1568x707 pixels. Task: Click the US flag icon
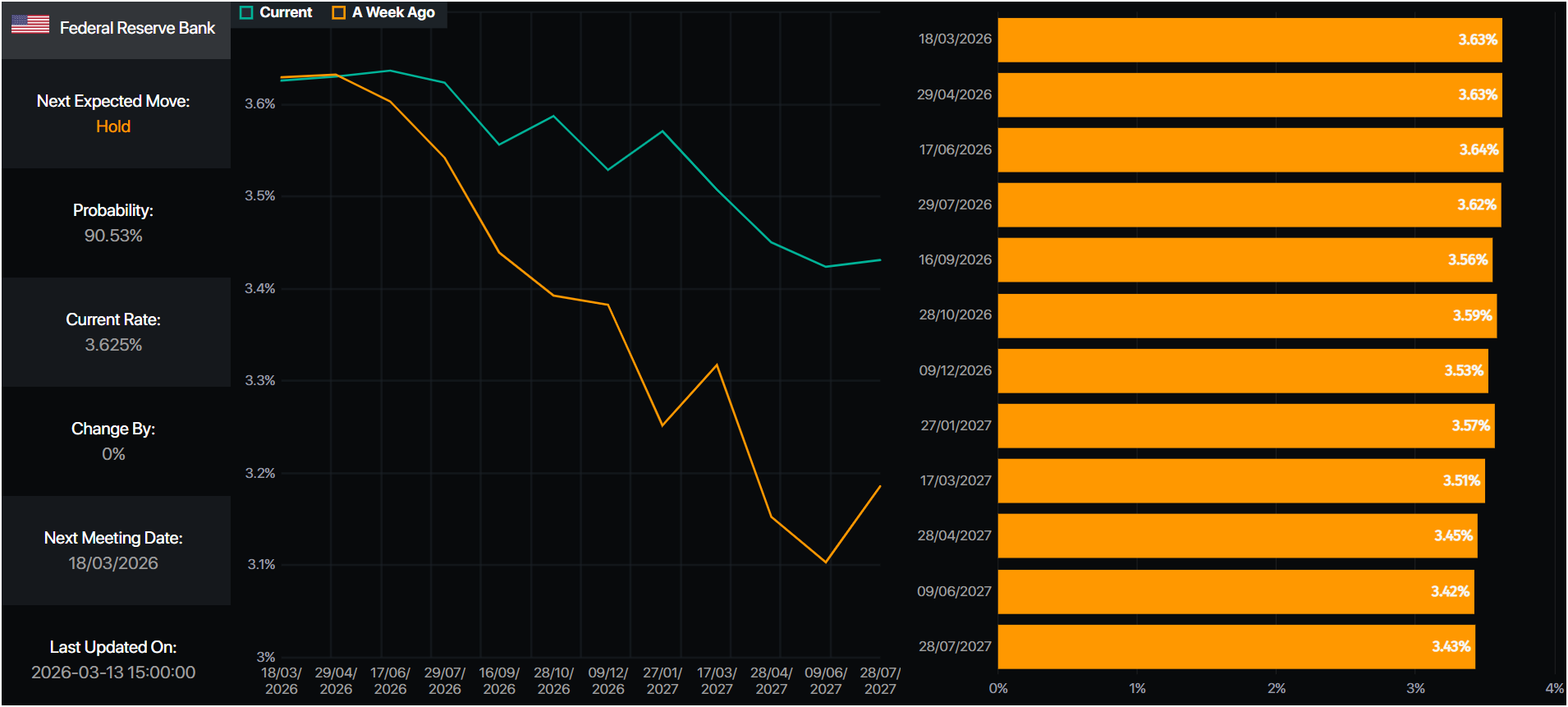click(x=30, y=25)
